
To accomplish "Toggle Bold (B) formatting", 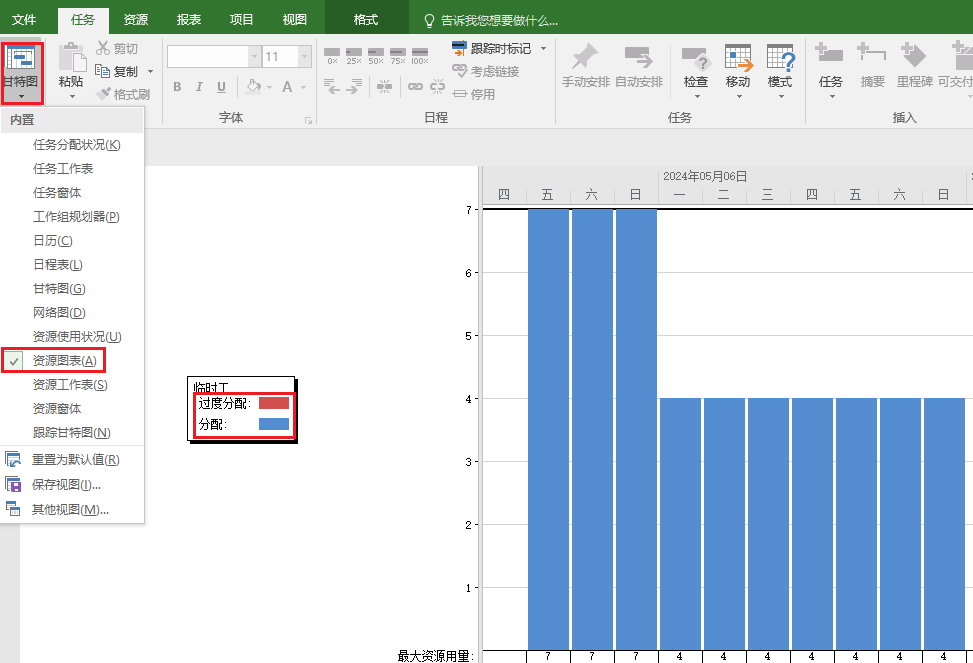I will 177,87.
